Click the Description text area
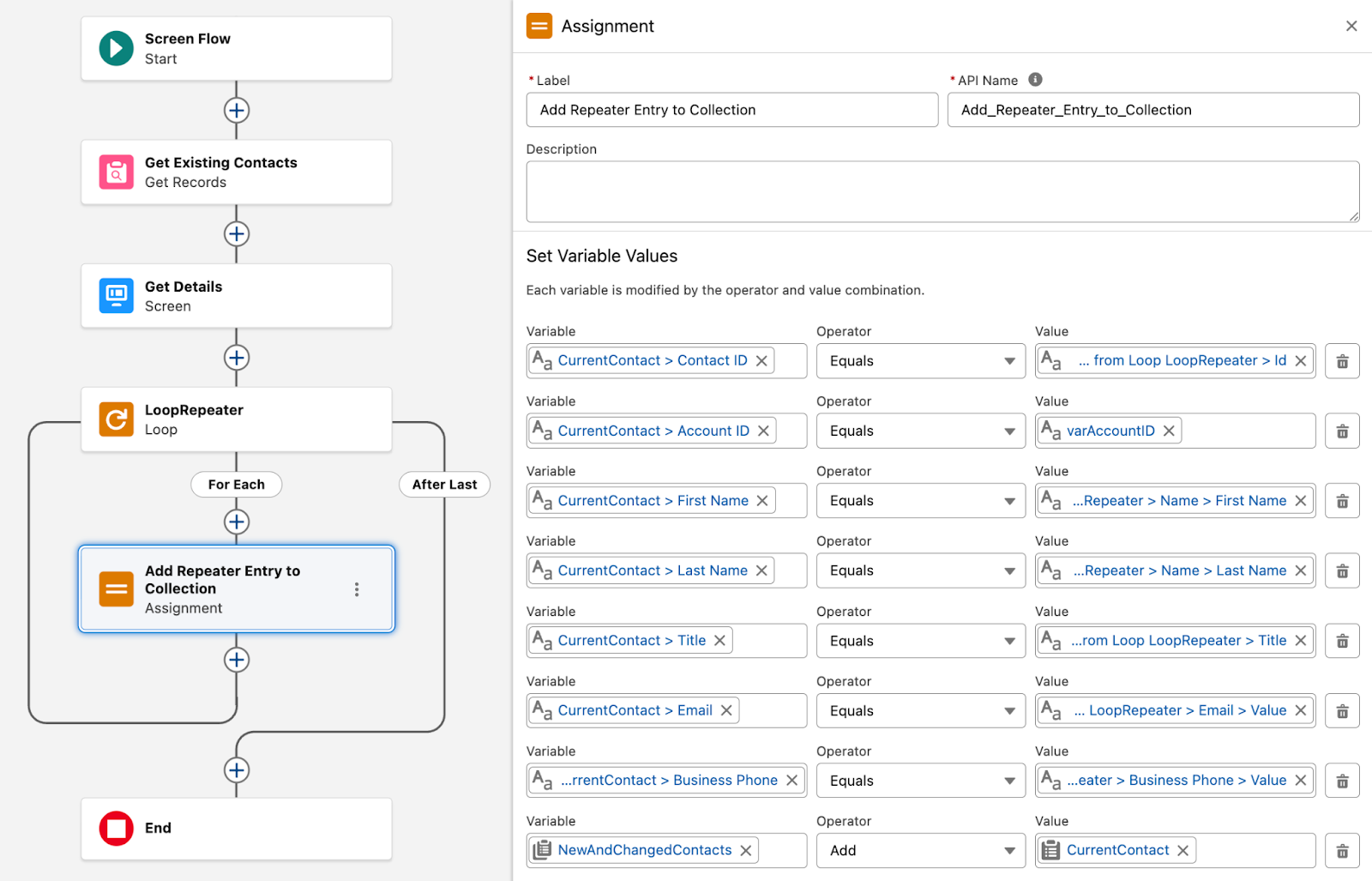The image size is (1372, 881). pos(942,192)
